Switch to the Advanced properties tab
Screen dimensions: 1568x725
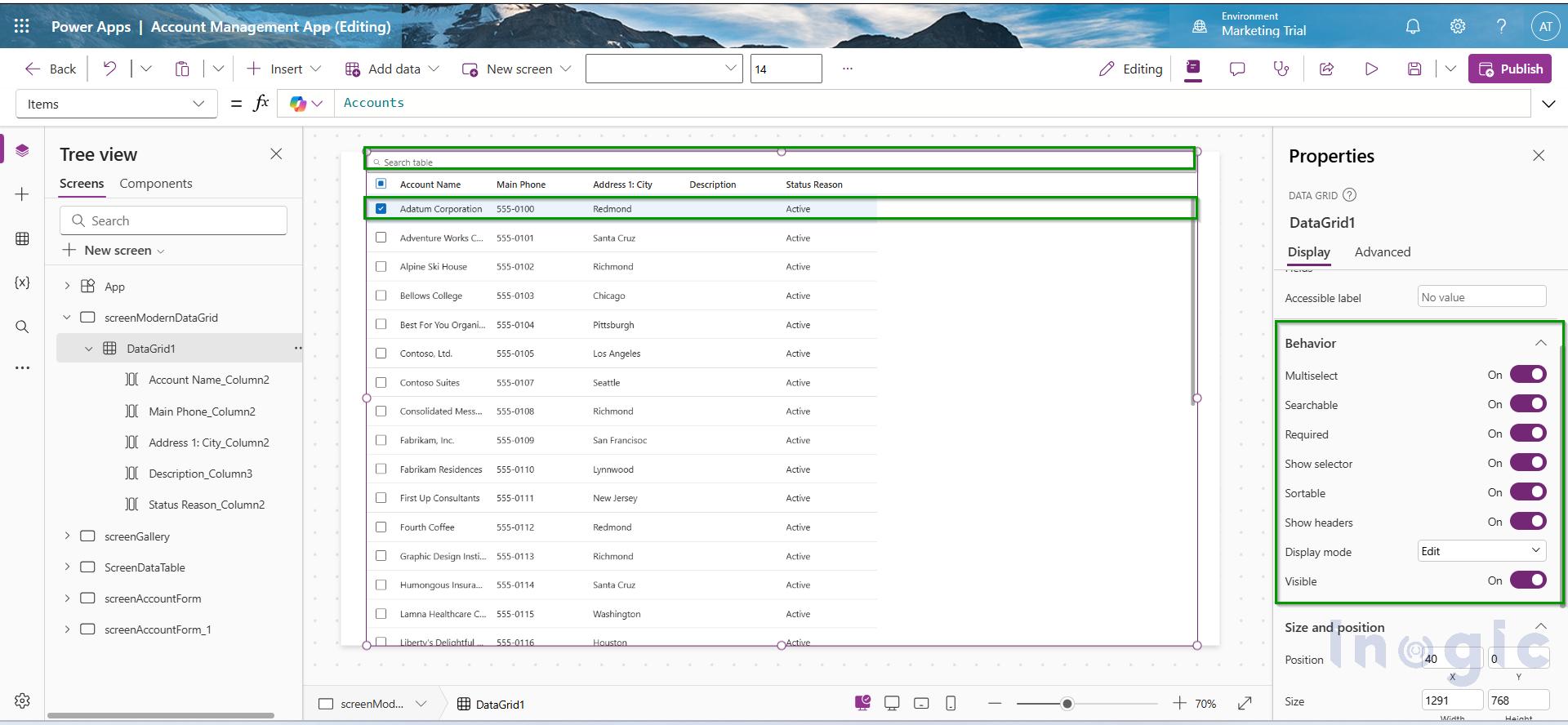coord(1383,252)
